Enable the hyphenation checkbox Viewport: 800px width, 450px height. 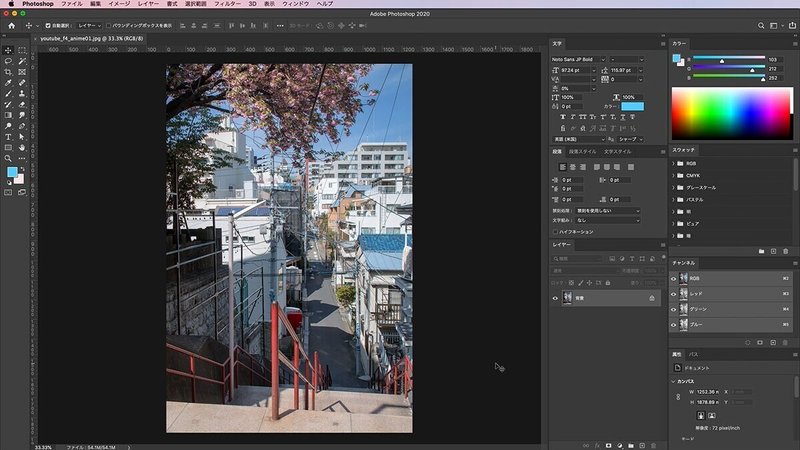click(555, 232)
